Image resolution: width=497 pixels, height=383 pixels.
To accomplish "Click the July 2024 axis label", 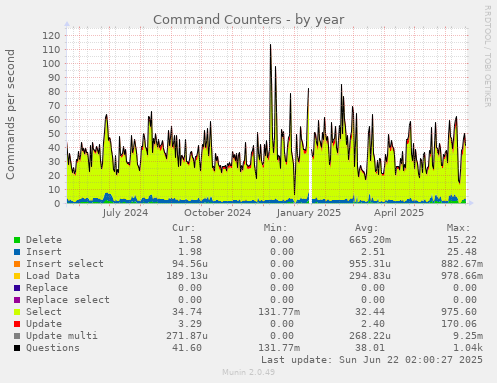I will (125, 213).
